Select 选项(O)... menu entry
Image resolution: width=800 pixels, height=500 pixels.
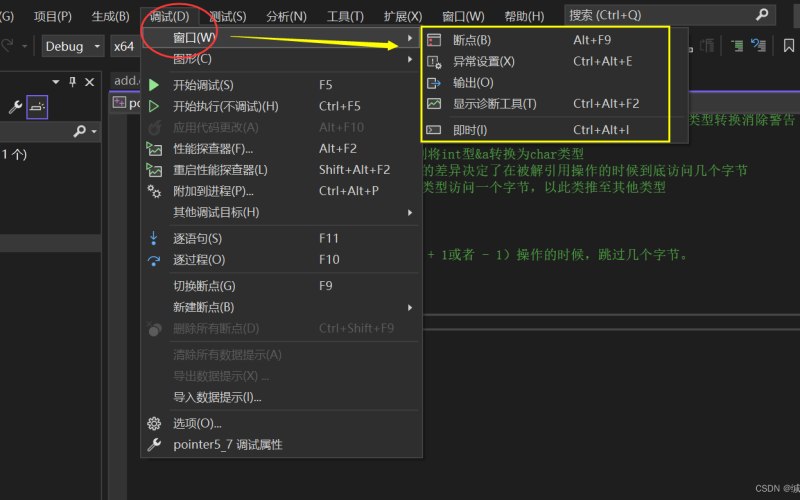coord(282,423)
